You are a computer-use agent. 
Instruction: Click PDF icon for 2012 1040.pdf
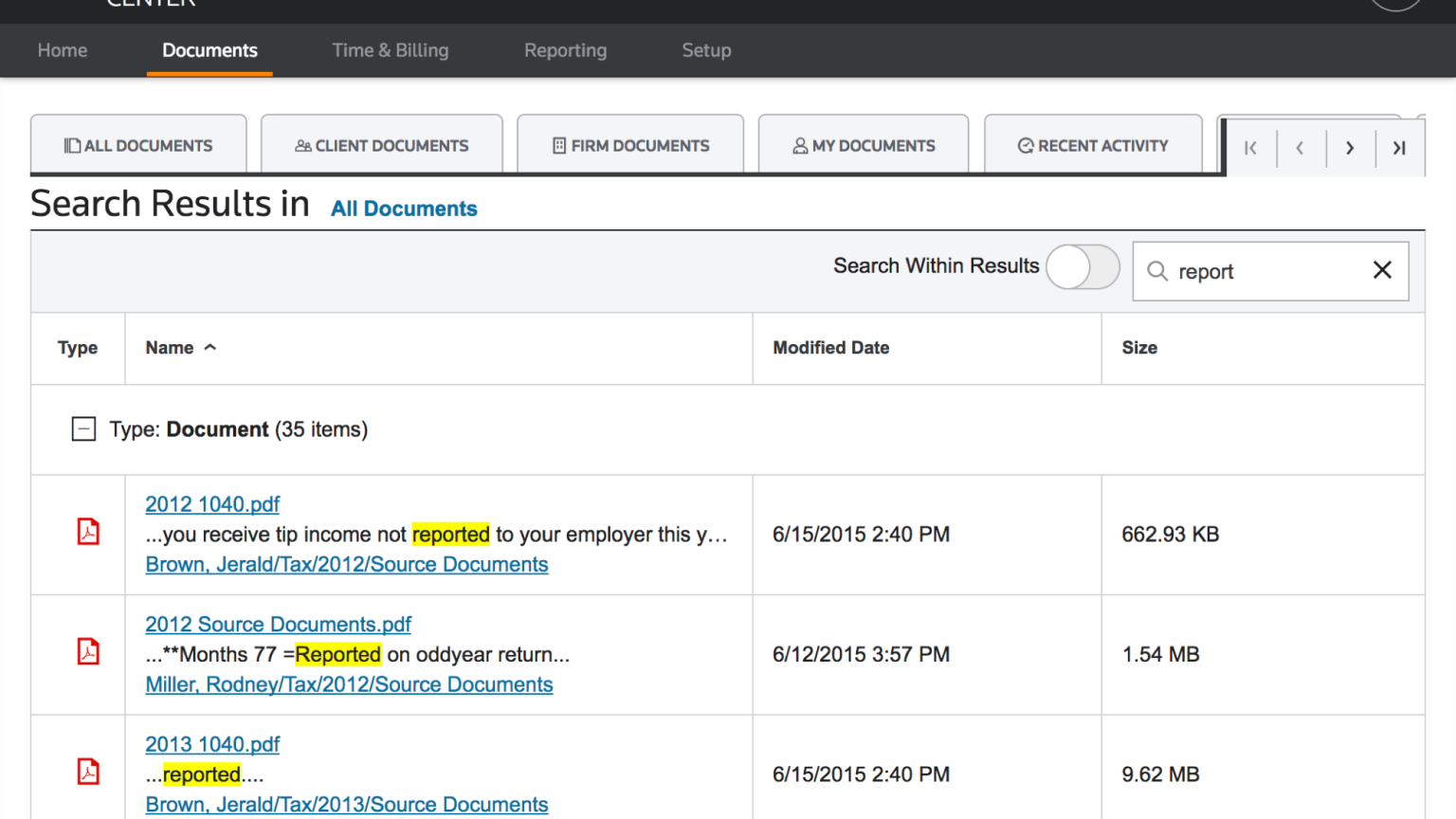coord(88,532)
